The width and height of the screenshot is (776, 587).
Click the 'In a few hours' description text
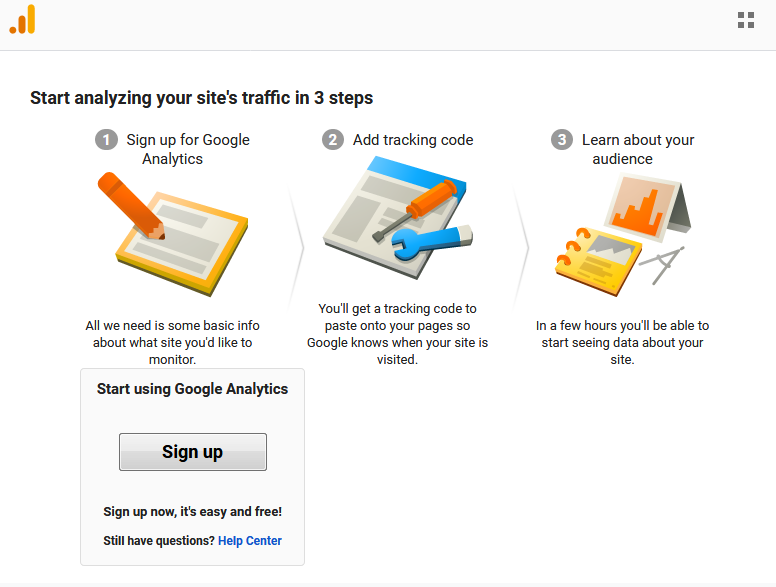[x=623, y=342]
